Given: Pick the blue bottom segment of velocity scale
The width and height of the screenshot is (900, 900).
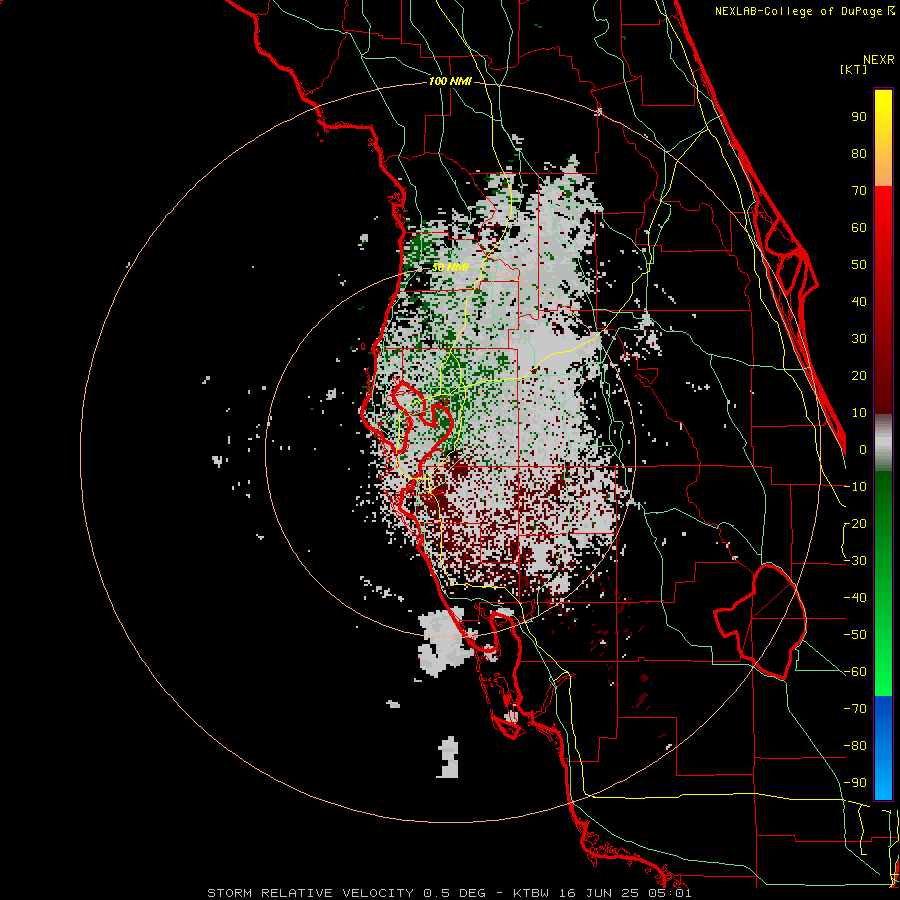Looking at the screenshot, I should pyautogui.click(x=883, y=747).
